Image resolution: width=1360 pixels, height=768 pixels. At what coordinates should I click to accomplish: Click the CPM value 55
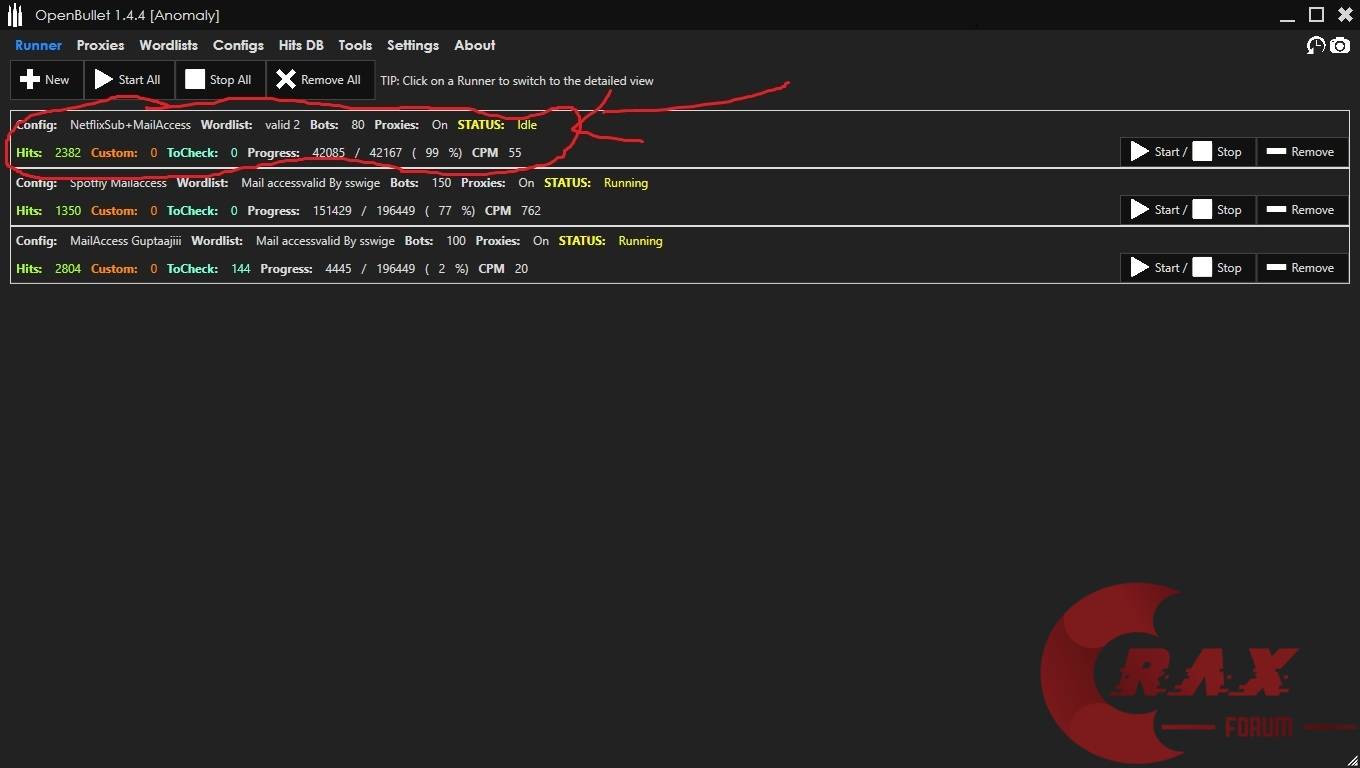515,153
